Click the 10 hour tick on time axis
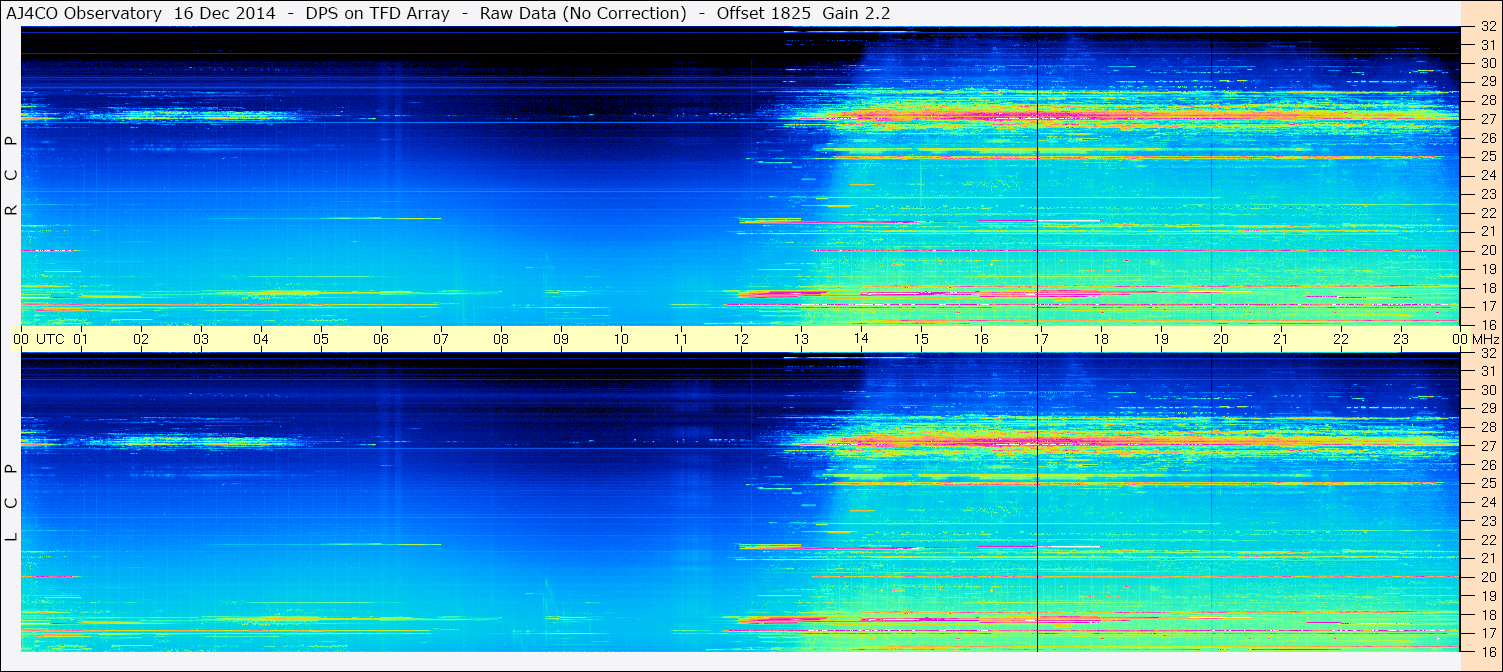Screen dimensions: 1503x672 point(621,339)
